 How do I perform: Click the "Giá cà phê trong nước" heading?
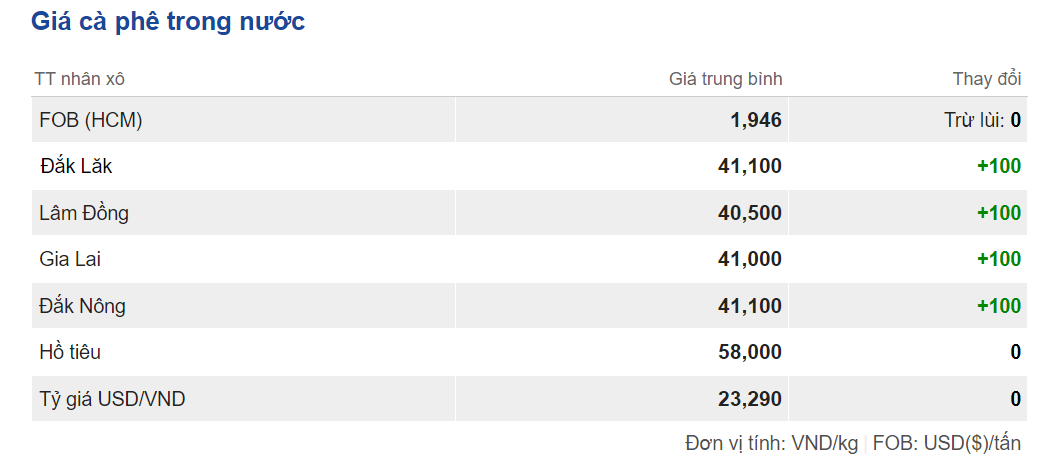click(168, 22)
